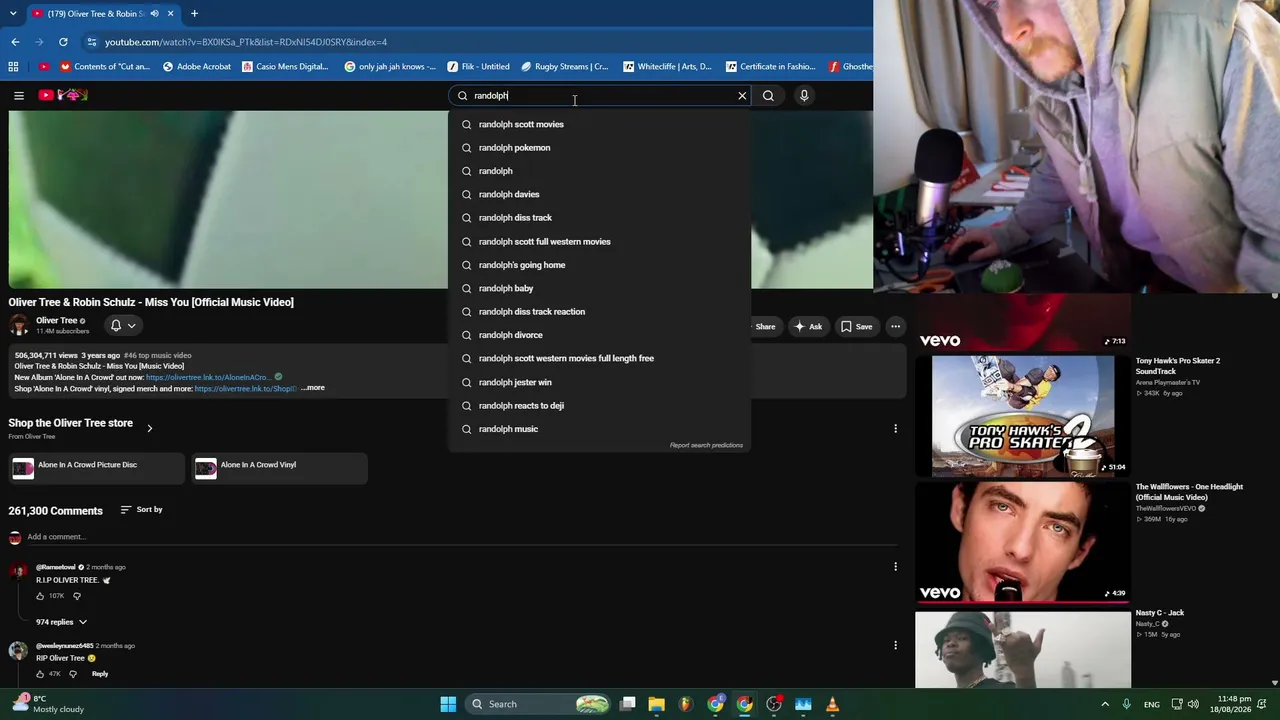The width and height of the screenshot is (1280, 720).
Task: Open The Wallflowers One Headlight thumbnail
Action: (1023, 542)
